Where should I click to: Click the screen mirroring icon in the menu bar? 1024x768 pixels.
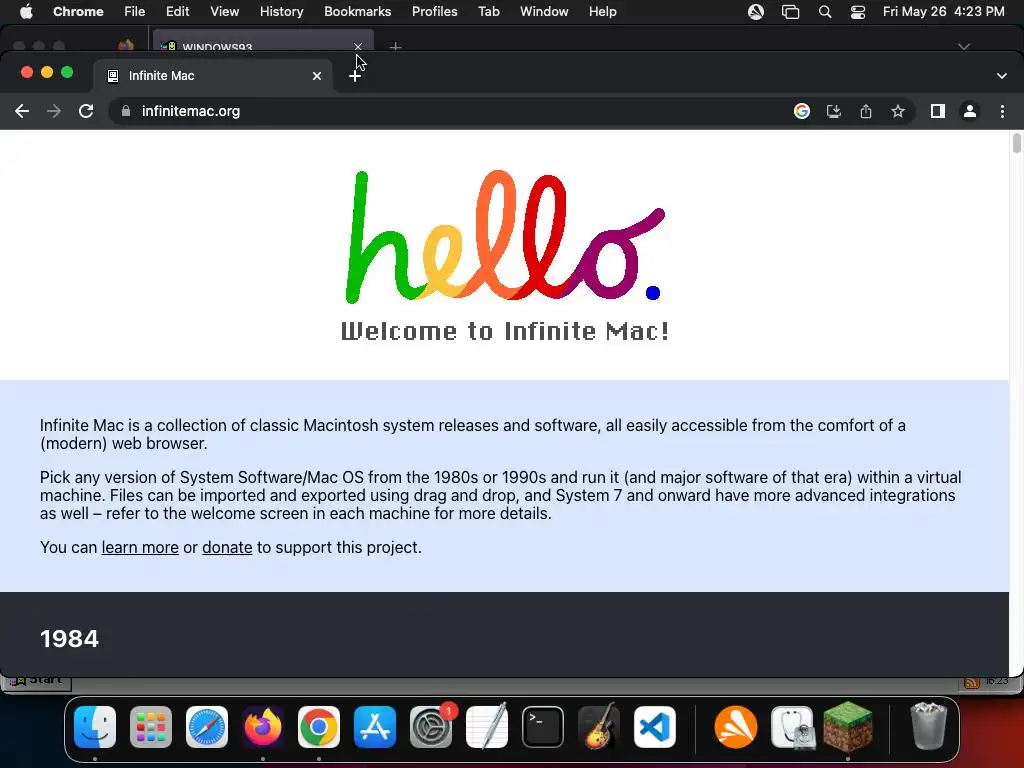pyautogui.click(x=790, y=12)
